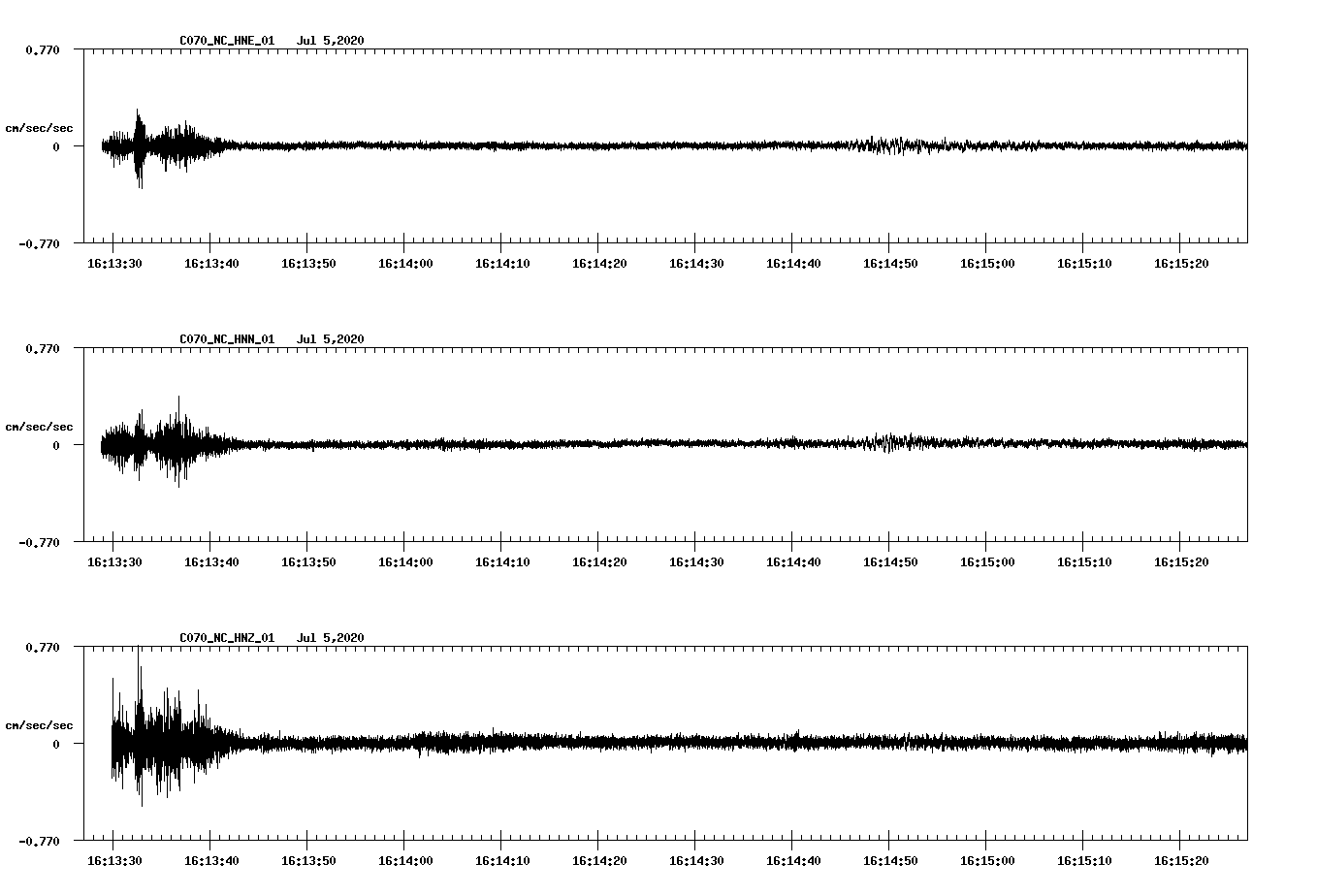This screenshot has height=896, width=1317.
Task: Click the 0.770 upper limit on HNN plot
Action: [x=43, y=348]
